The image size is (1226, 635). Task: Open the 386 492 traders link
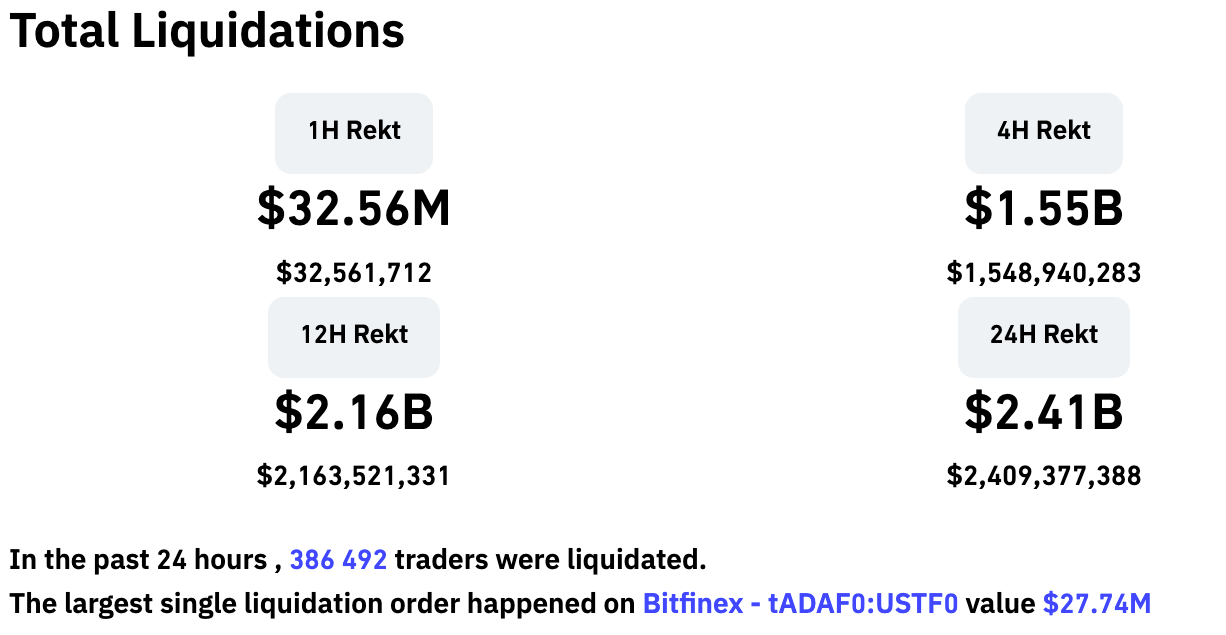[338, 561]
